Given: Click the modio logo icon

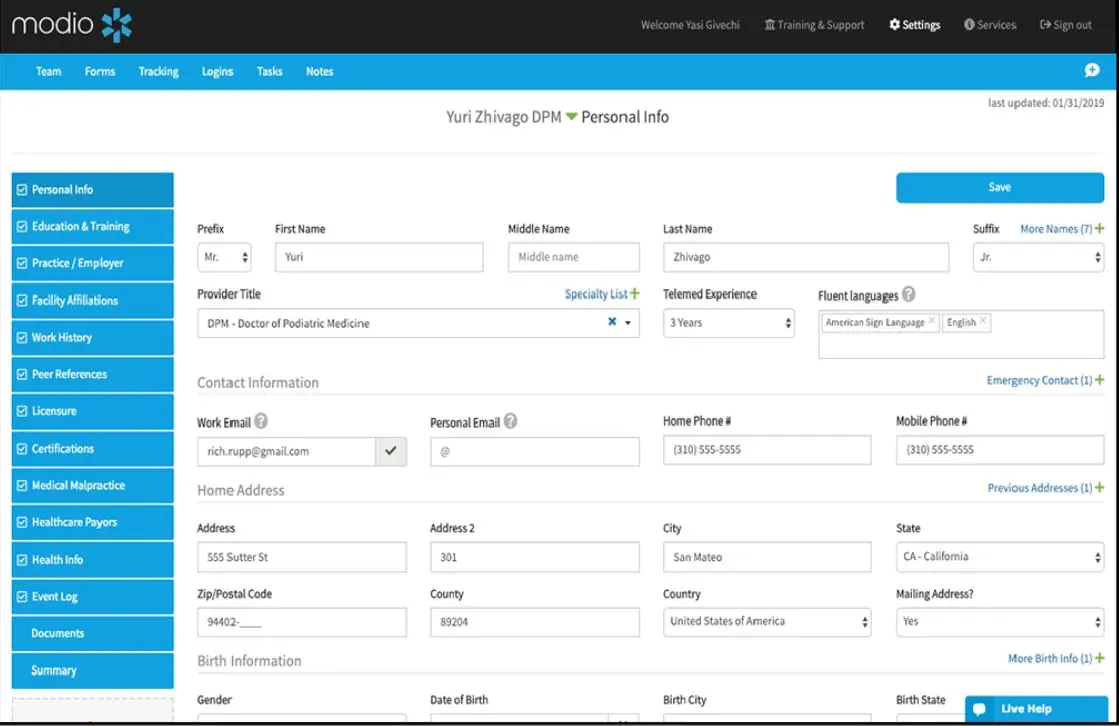Looking at the screenshot, I should (116, 25).
